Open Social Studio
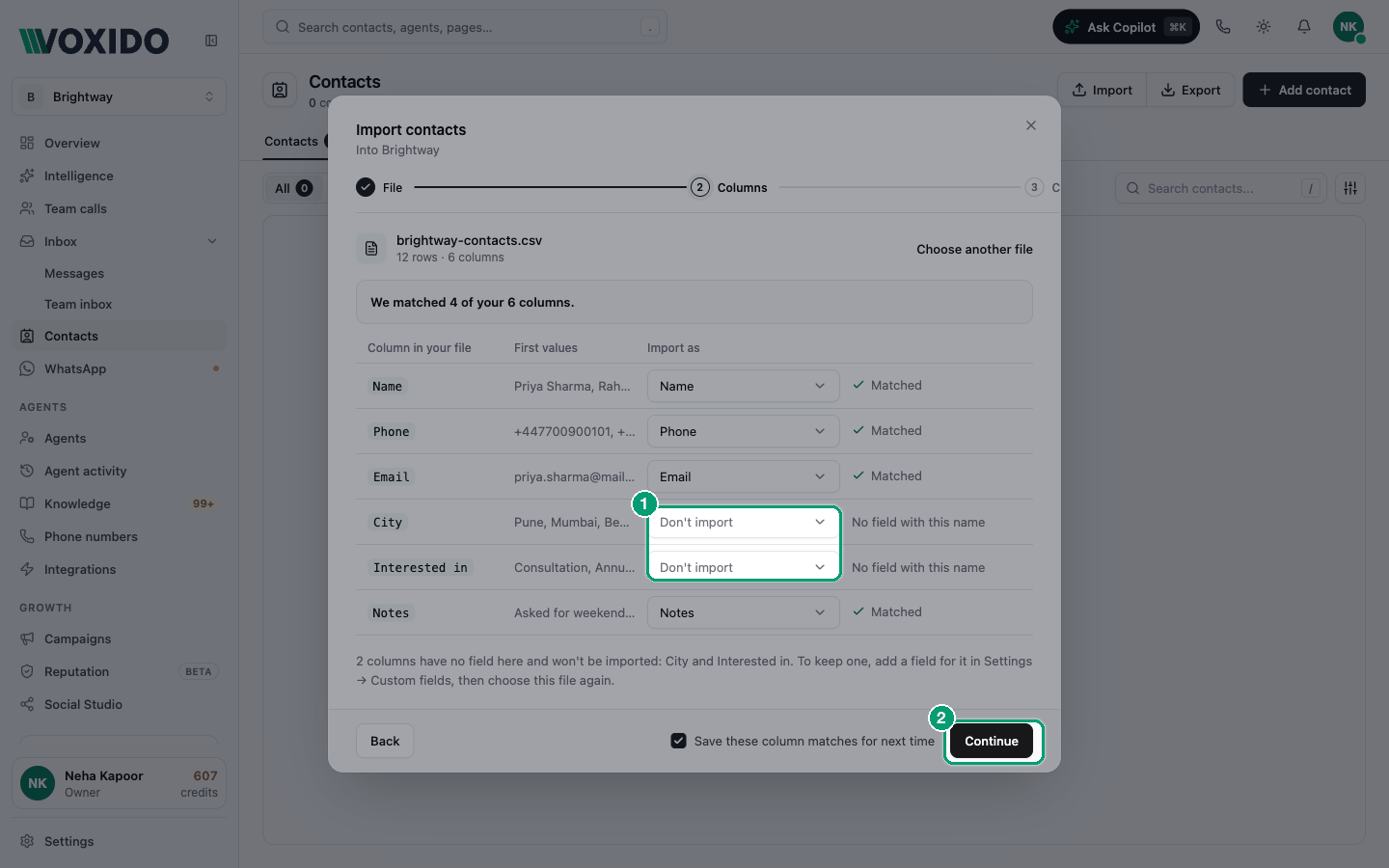Viewport: 1389px width, 868px height. [x=120, y=704]
